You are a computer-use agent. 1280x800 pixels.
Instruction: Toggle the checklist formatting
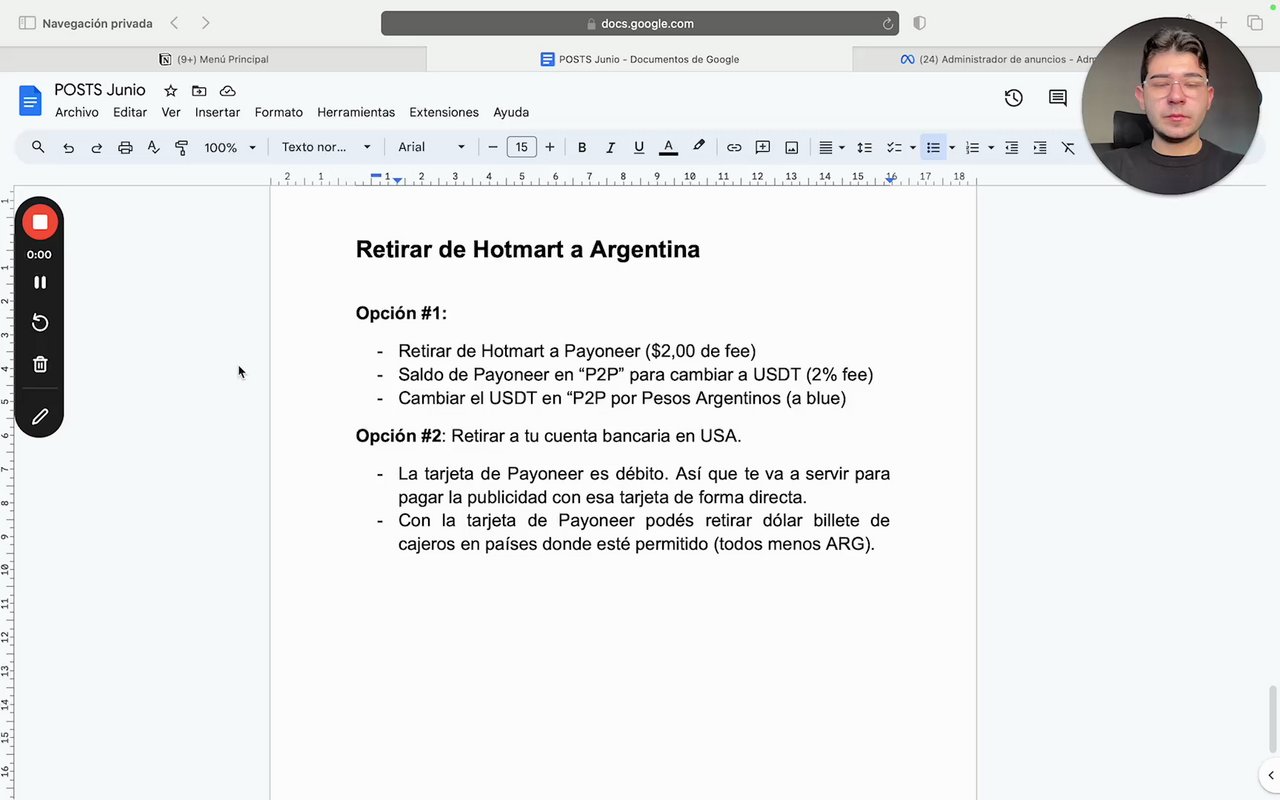coord(894,147)
